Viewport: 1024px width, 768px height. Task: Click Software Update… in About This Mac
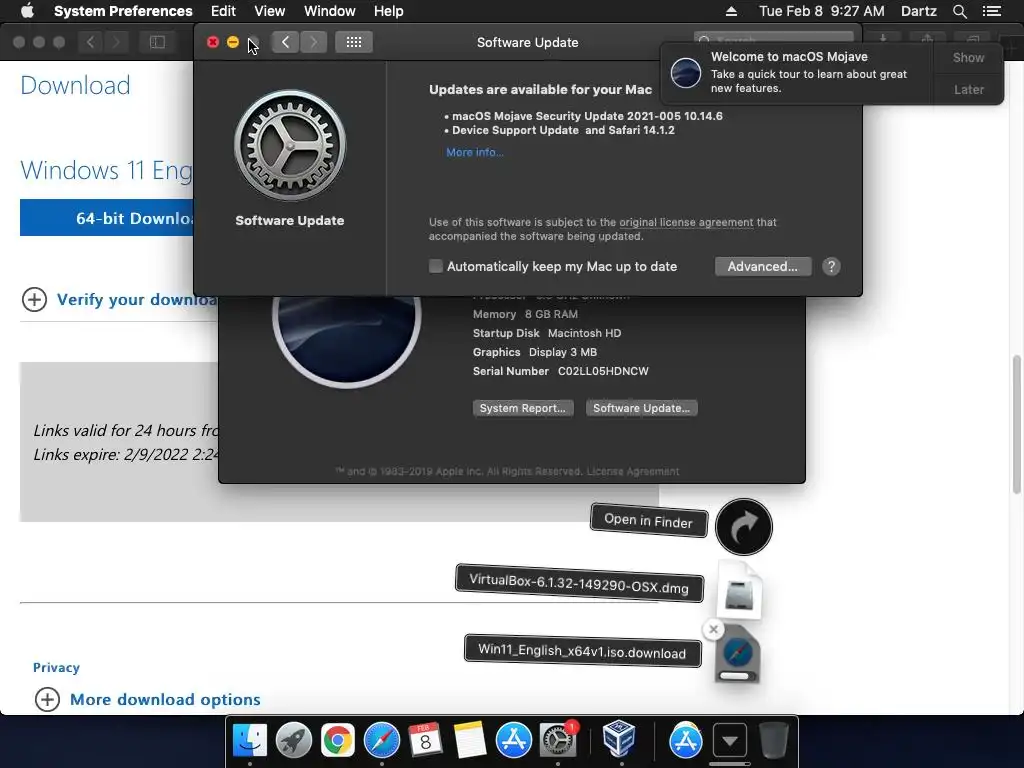[641, 408]
